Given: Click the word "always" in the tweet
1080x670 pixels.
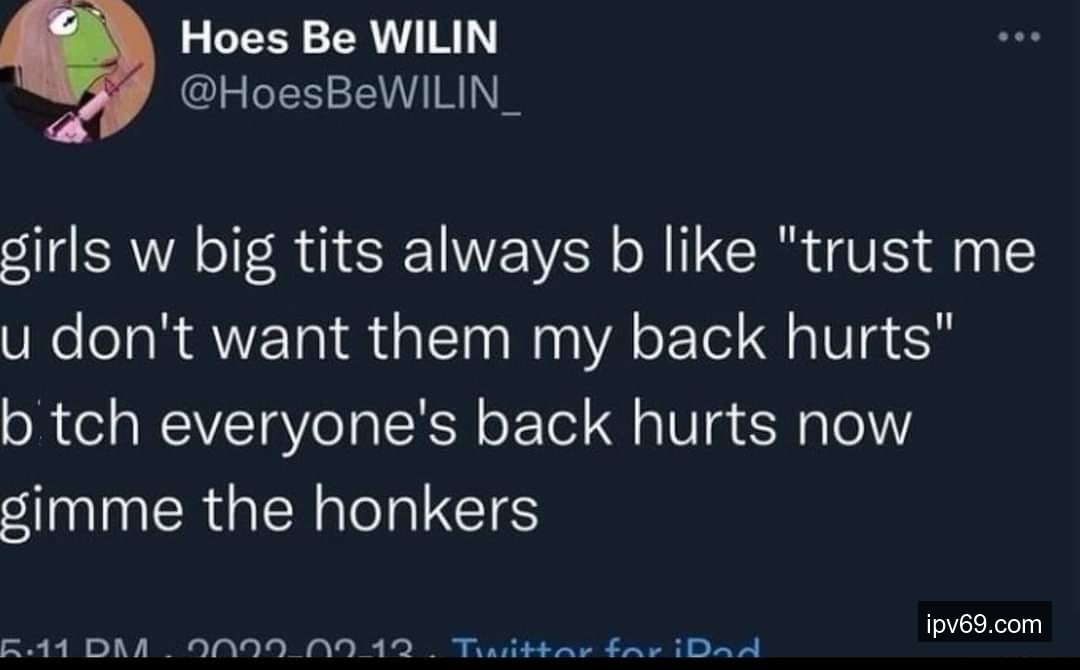Looking at the screenshot, I should (496, 253).
